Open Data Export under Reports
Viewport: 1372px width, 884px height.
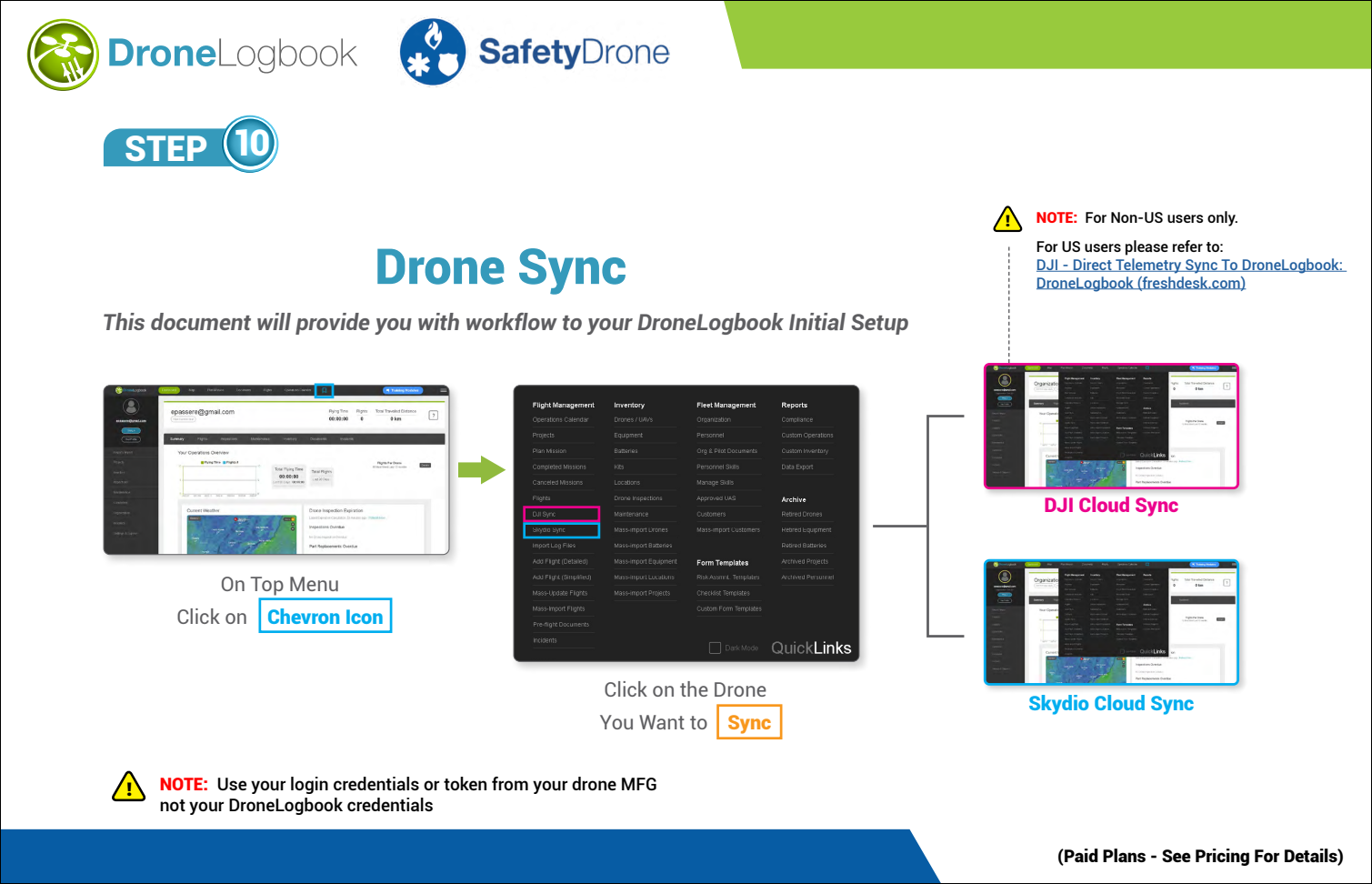(797, 467)
